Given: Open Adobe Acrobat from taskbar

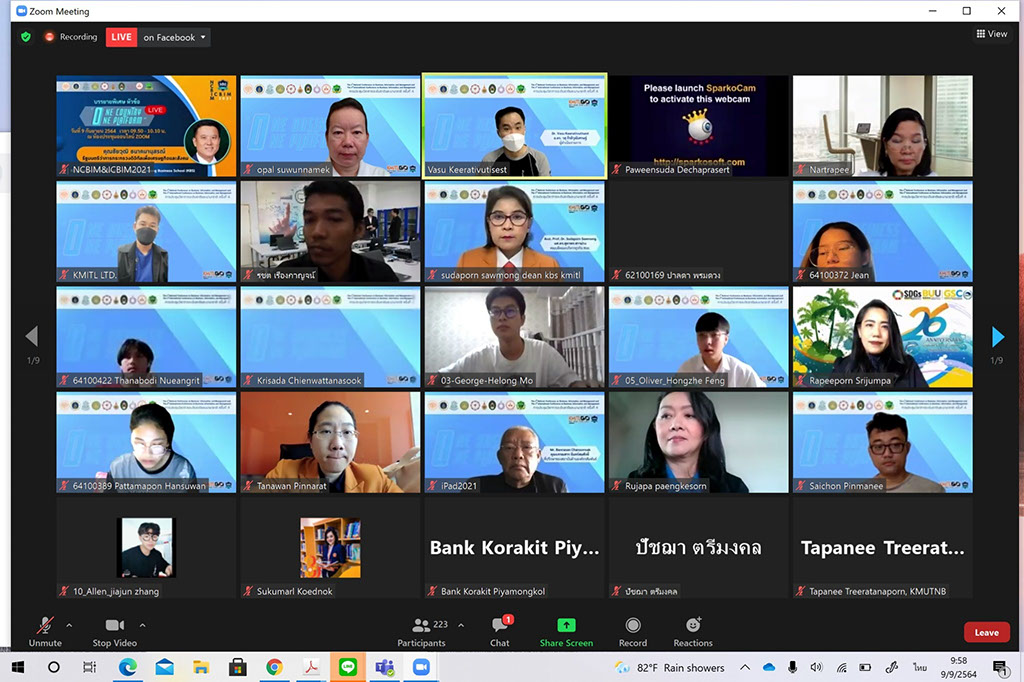Looking at the screenshot, I should point(311,667).
